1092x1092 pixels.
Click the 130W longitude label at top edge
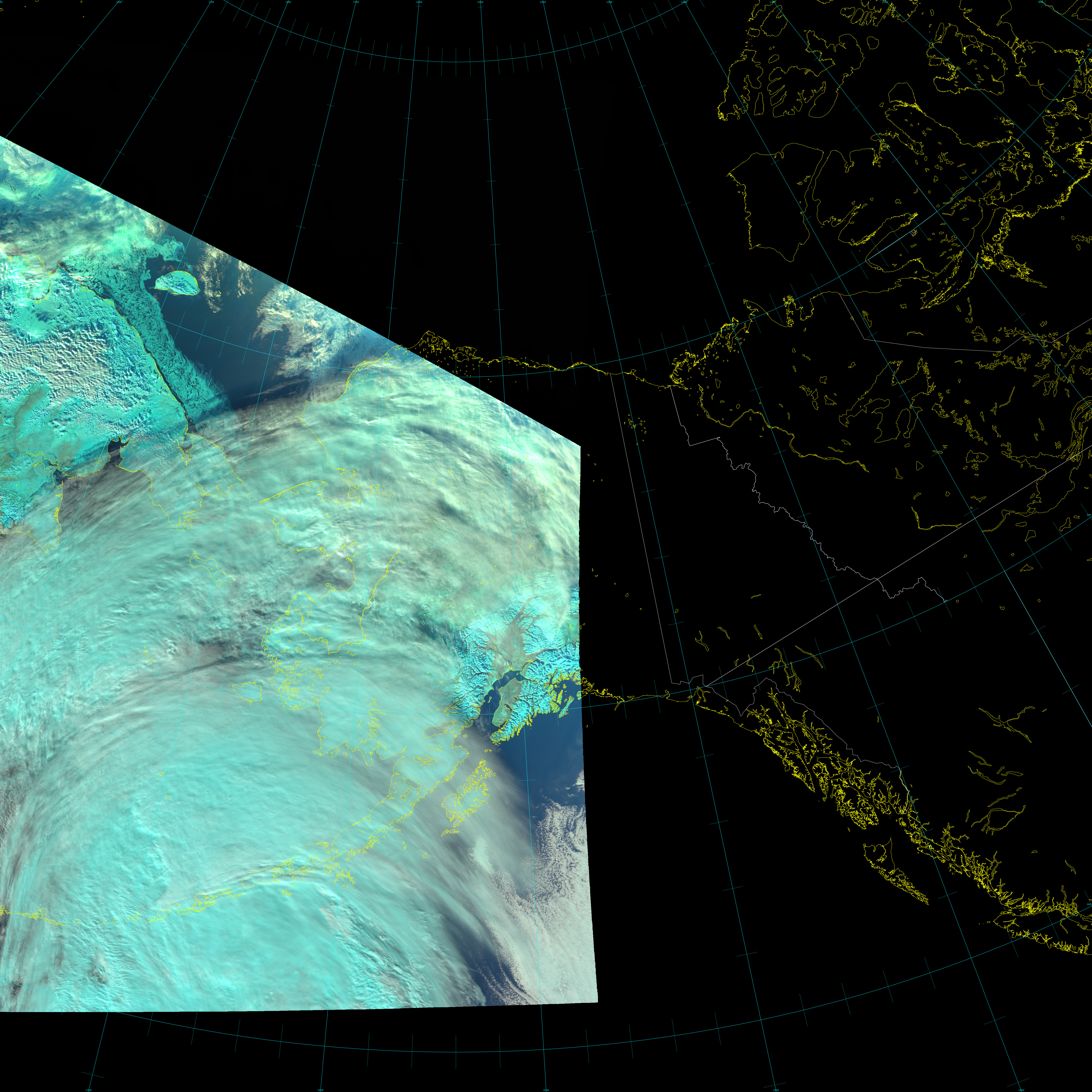[609, 2]
